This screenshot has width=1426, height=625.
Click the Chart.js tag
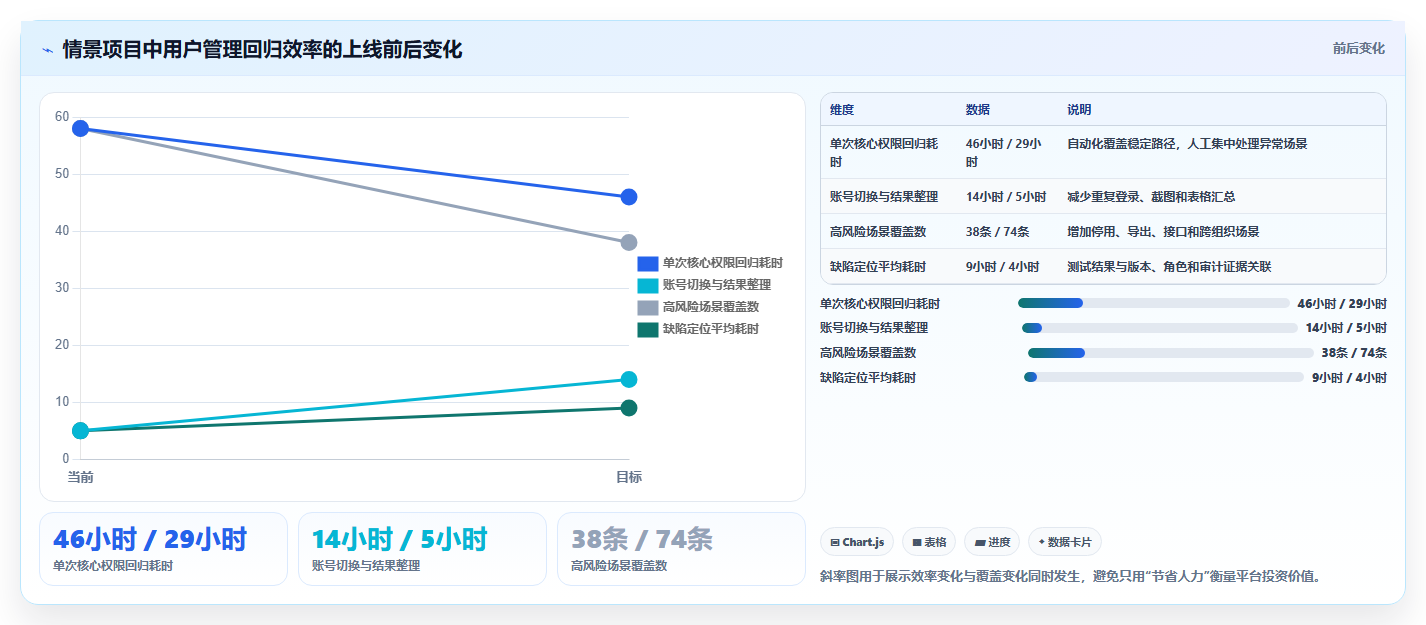(857, 542)
